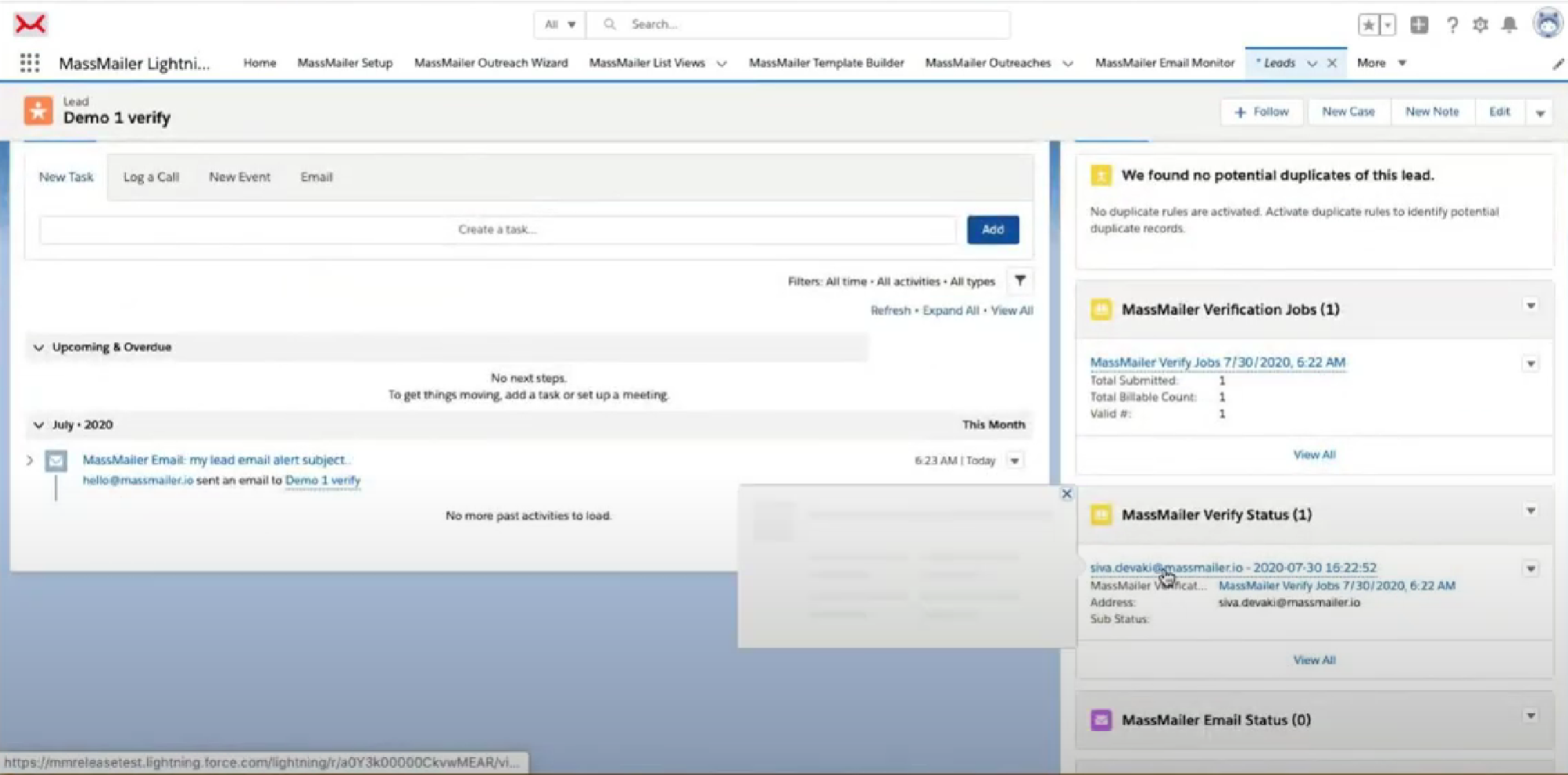Open the Help question mark icon
1568x775 pixels.
click(x=1452, y=24)
